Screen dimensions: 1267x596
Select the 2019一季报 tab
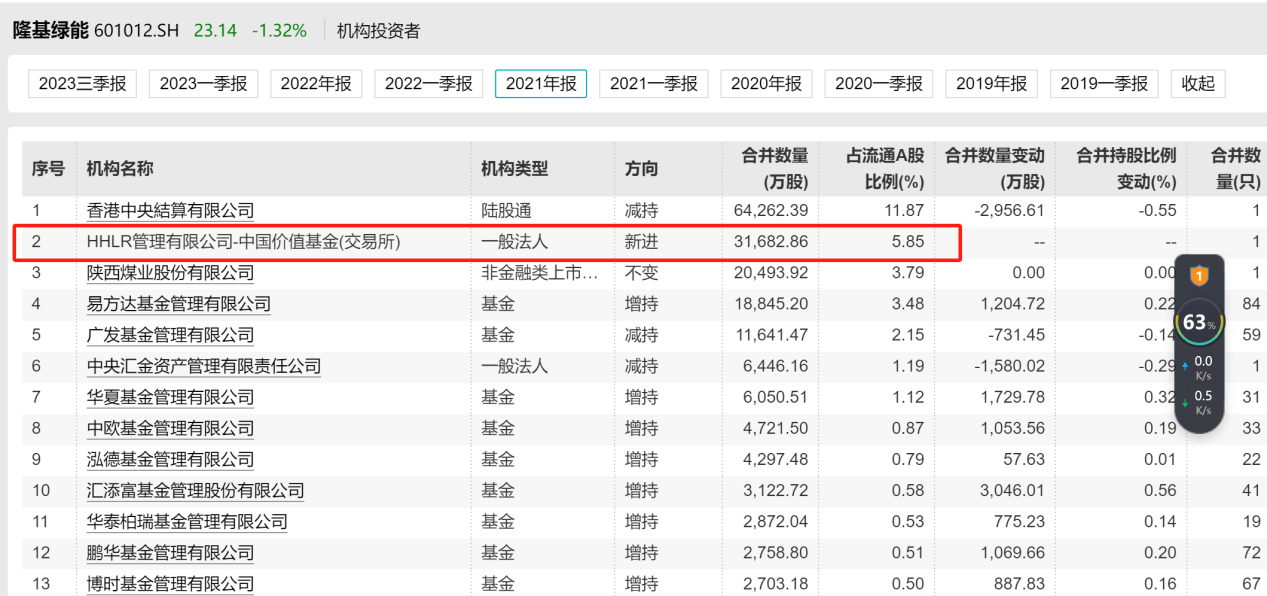point(1104,84)
